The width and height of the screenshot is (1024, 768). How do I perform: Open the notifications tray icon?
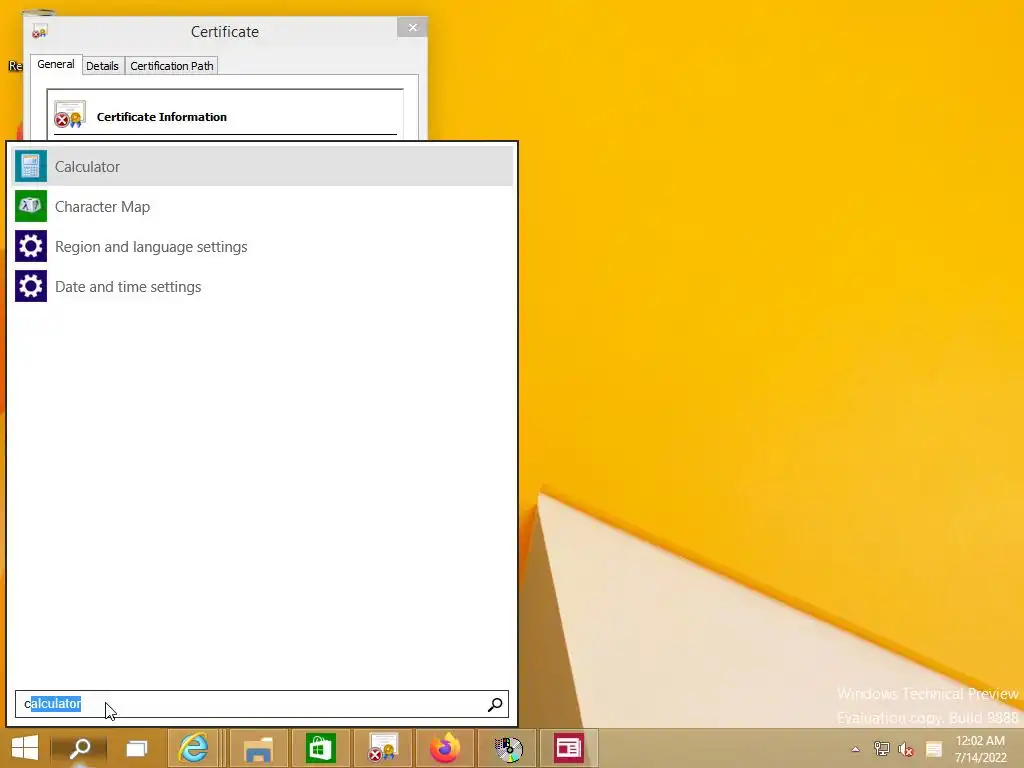pyautogui.click(x=934, y=749)
